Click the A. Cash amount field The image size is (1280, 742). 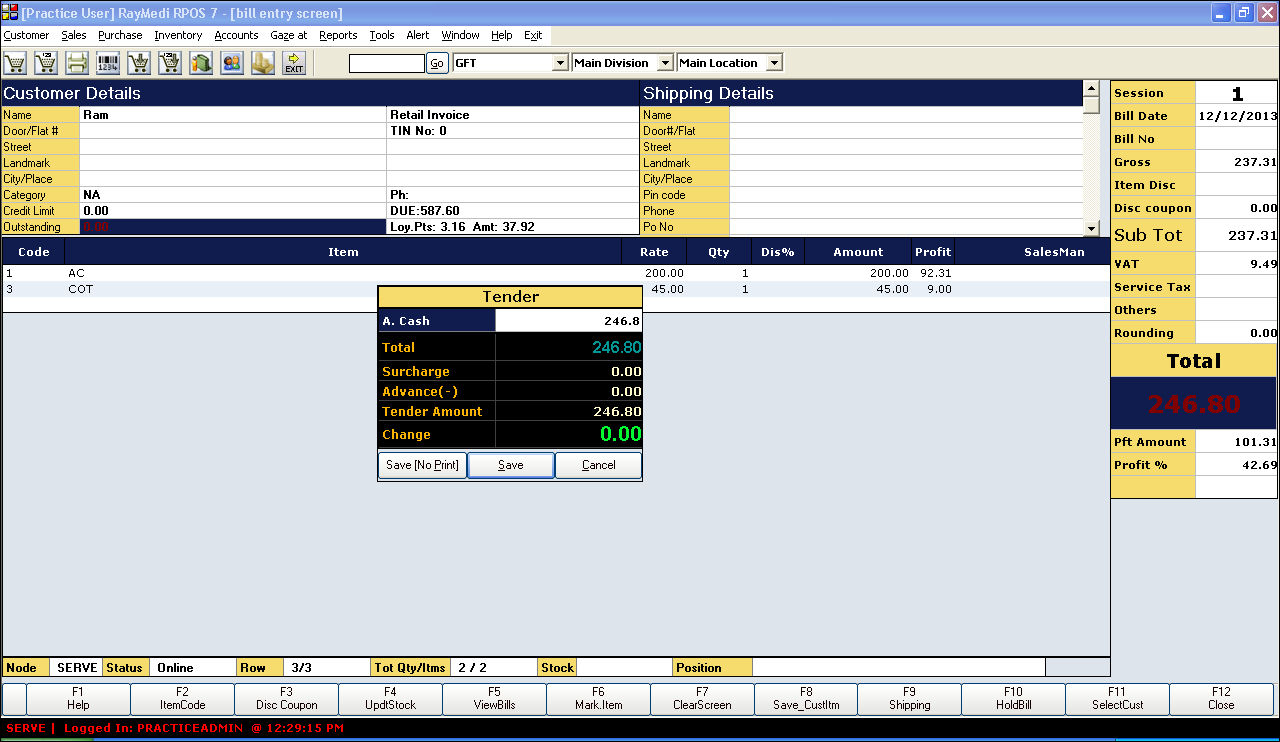[x=568, y=321]
